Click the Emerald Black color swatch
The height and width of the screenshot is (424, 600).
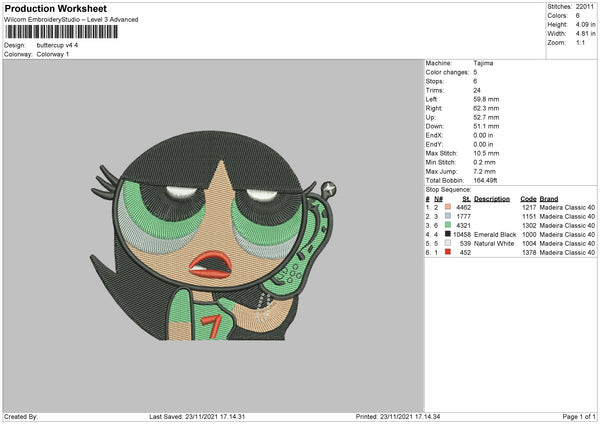(446, 234)
